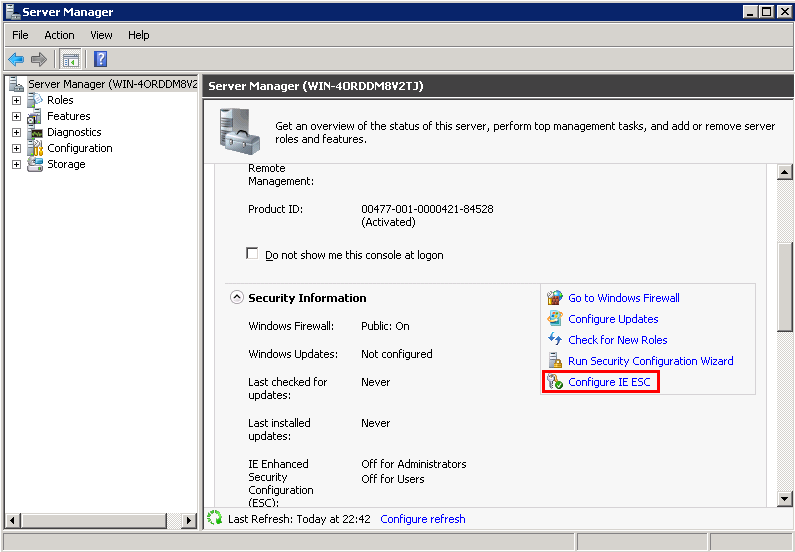
Task: Select the Configuration tree item
Action: click(x=80, y=149)
